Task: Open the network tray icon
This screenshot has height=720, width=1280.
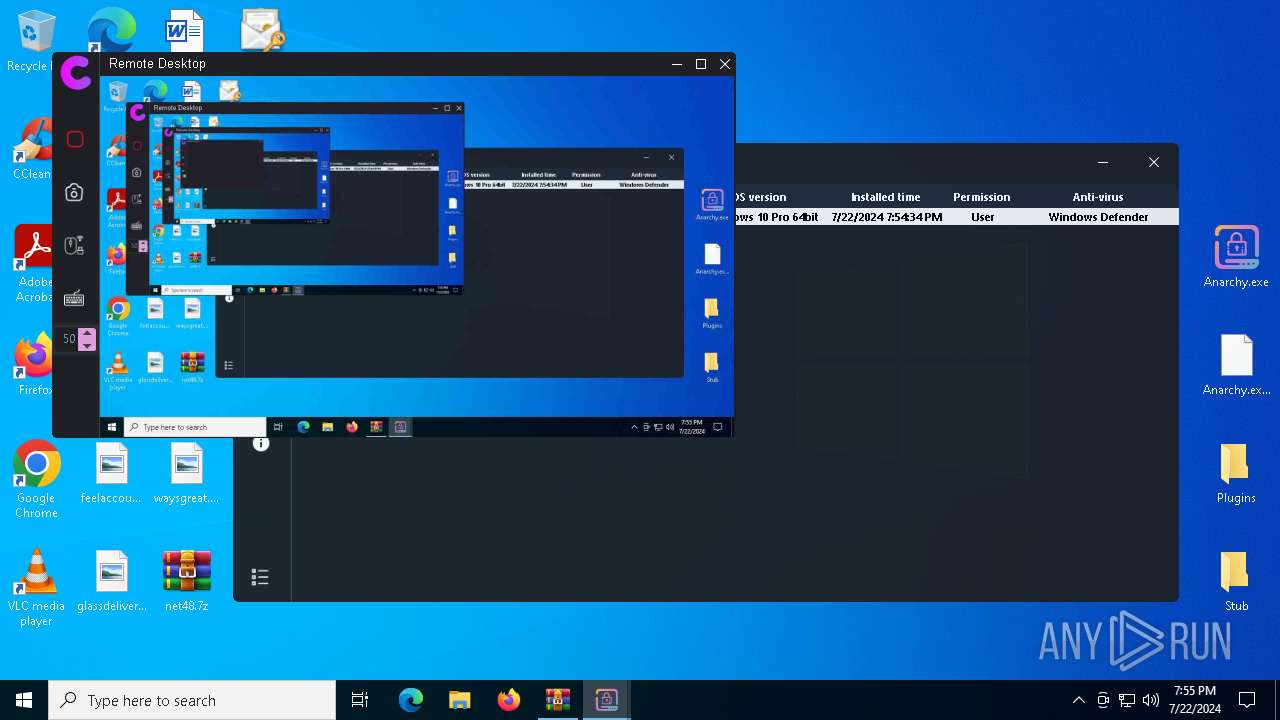Action: pos(1127,700)
